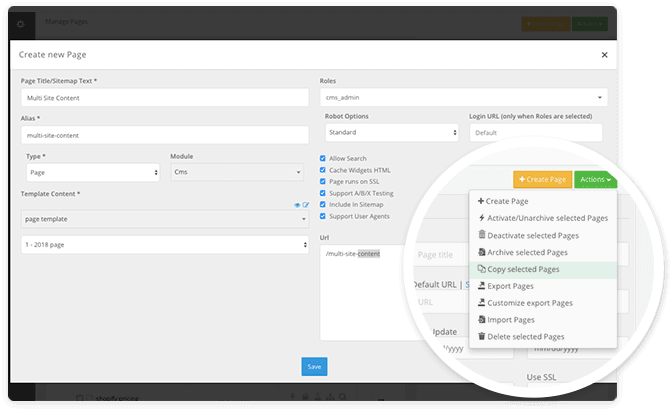Click the orange Create Page button
The width and height of the screenshot is (672, 413).
coord(542,179)
